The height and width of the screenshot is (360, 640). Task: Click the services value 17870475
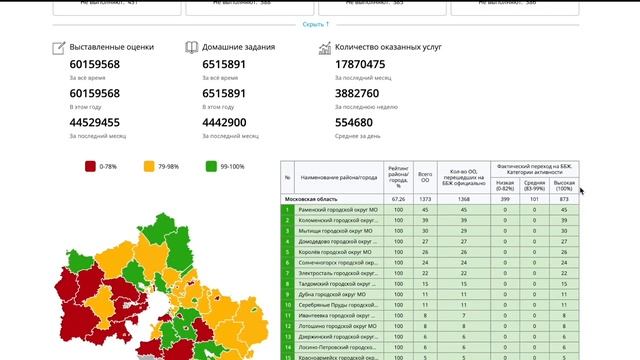tap(360, 64)
